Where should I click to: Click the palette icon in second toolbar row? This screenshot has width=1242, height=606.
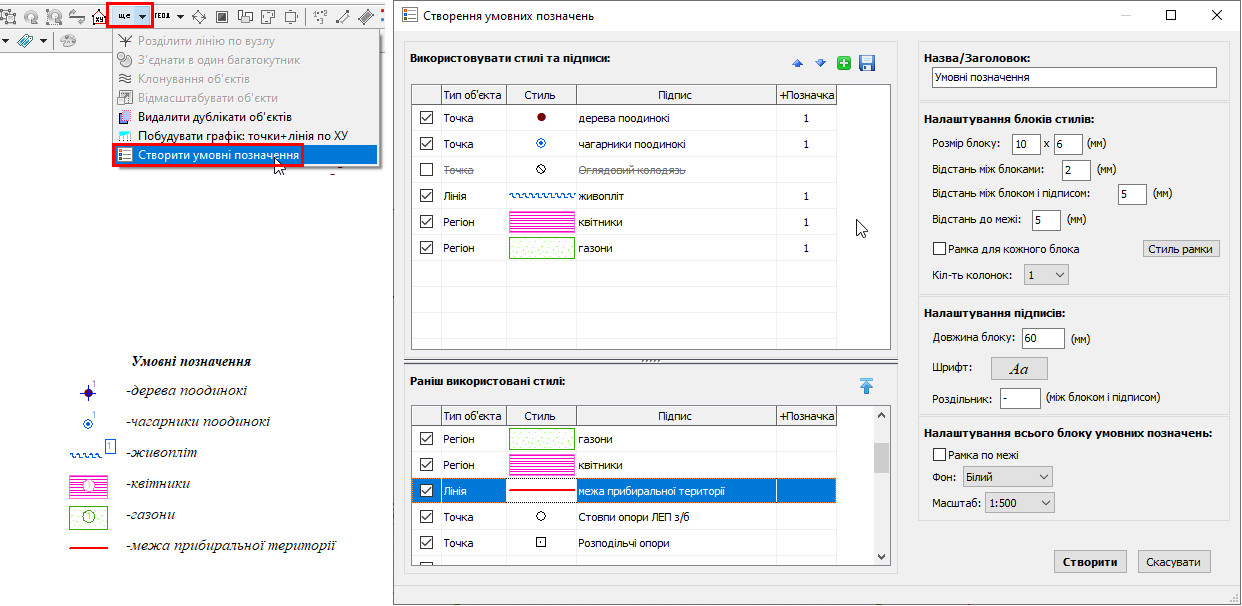pyautogui.click(x=68, y=41)
